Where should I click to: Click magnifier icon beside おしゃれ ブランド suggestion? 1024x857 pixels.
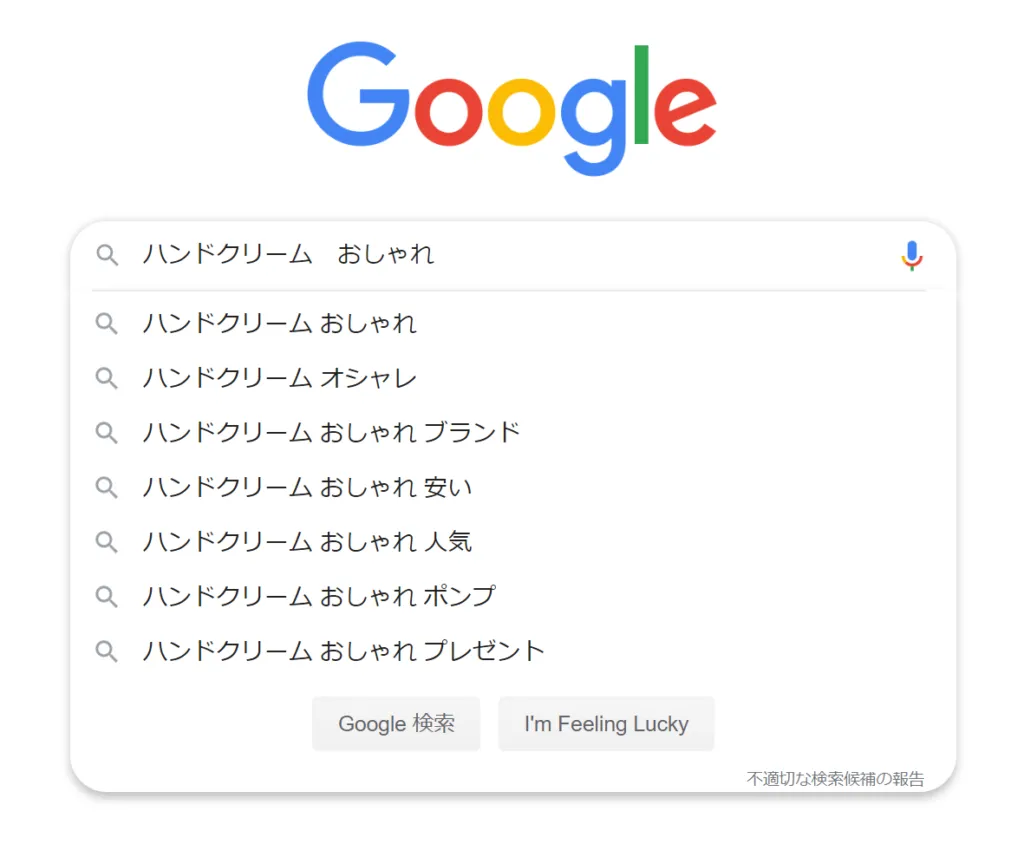click(106, 432)
